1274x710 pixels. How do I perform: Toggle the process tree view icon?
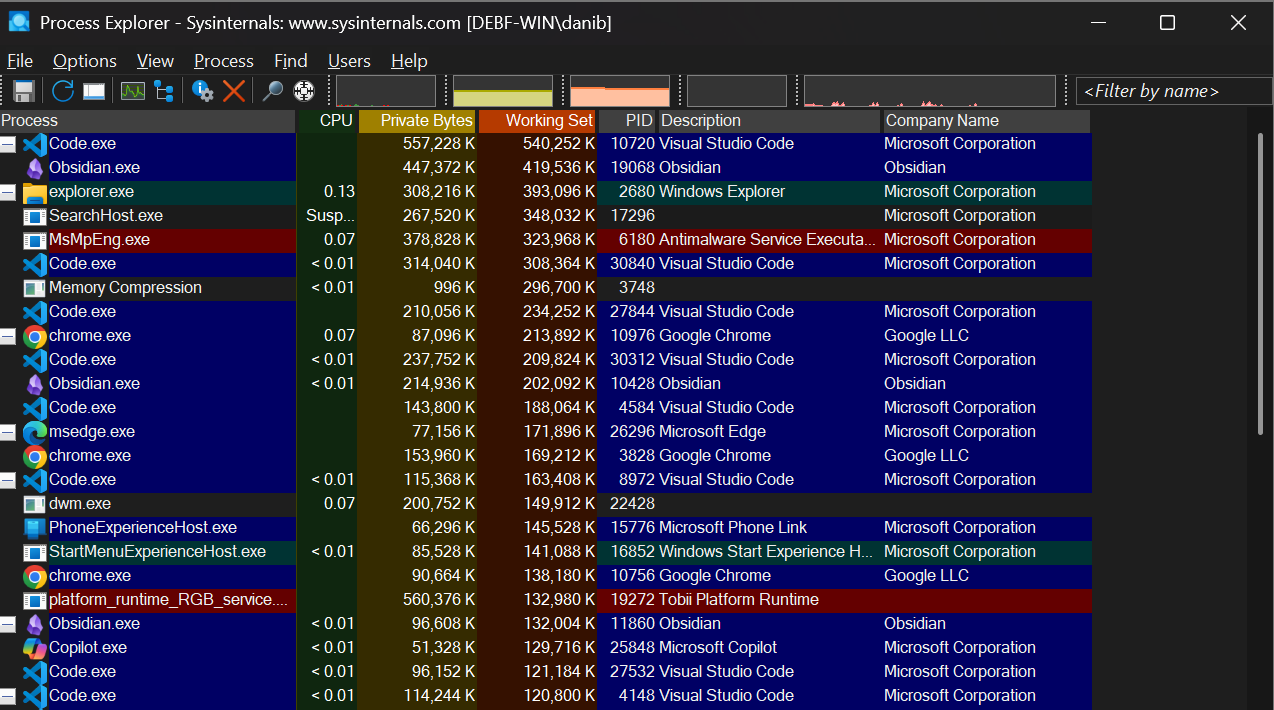163,91
